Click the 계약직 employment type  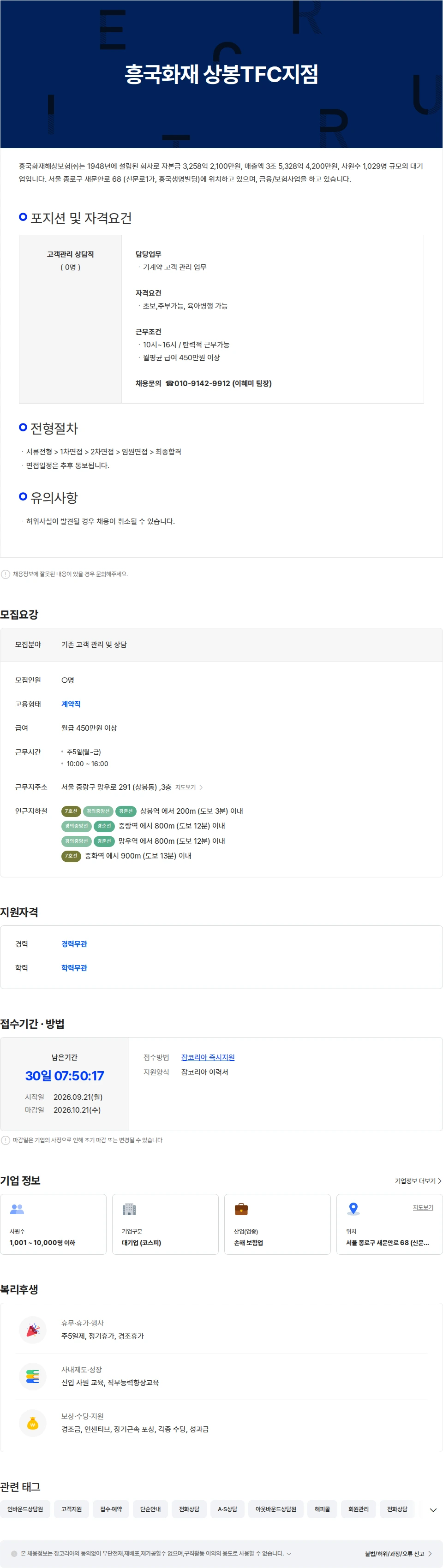(71, 704)
